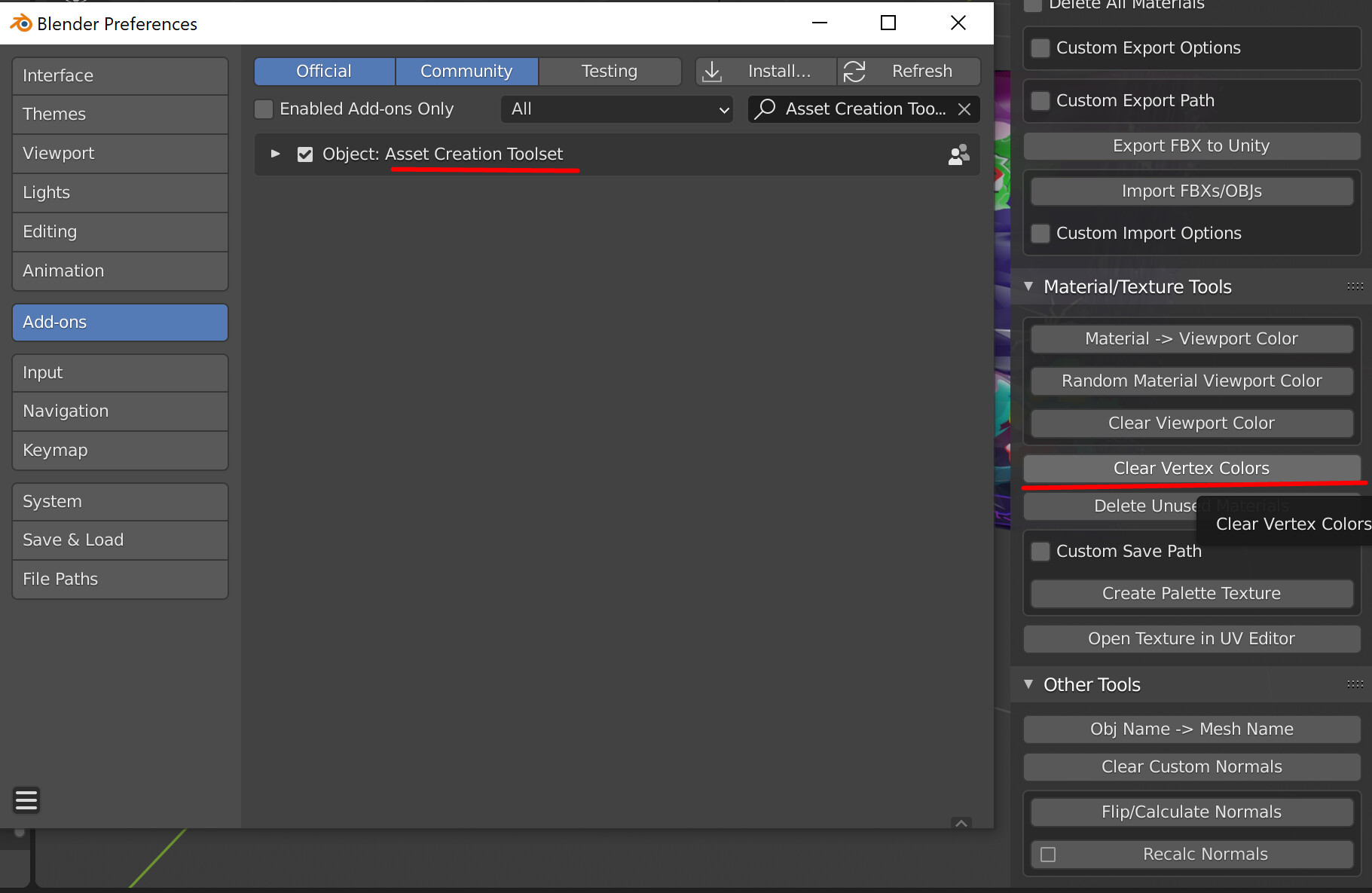This screenshot has width=1372, height=893.
Task: Click the drag handle on Material/Texture Tools header
Action: pyautogui.click(x=1355, y=286)
